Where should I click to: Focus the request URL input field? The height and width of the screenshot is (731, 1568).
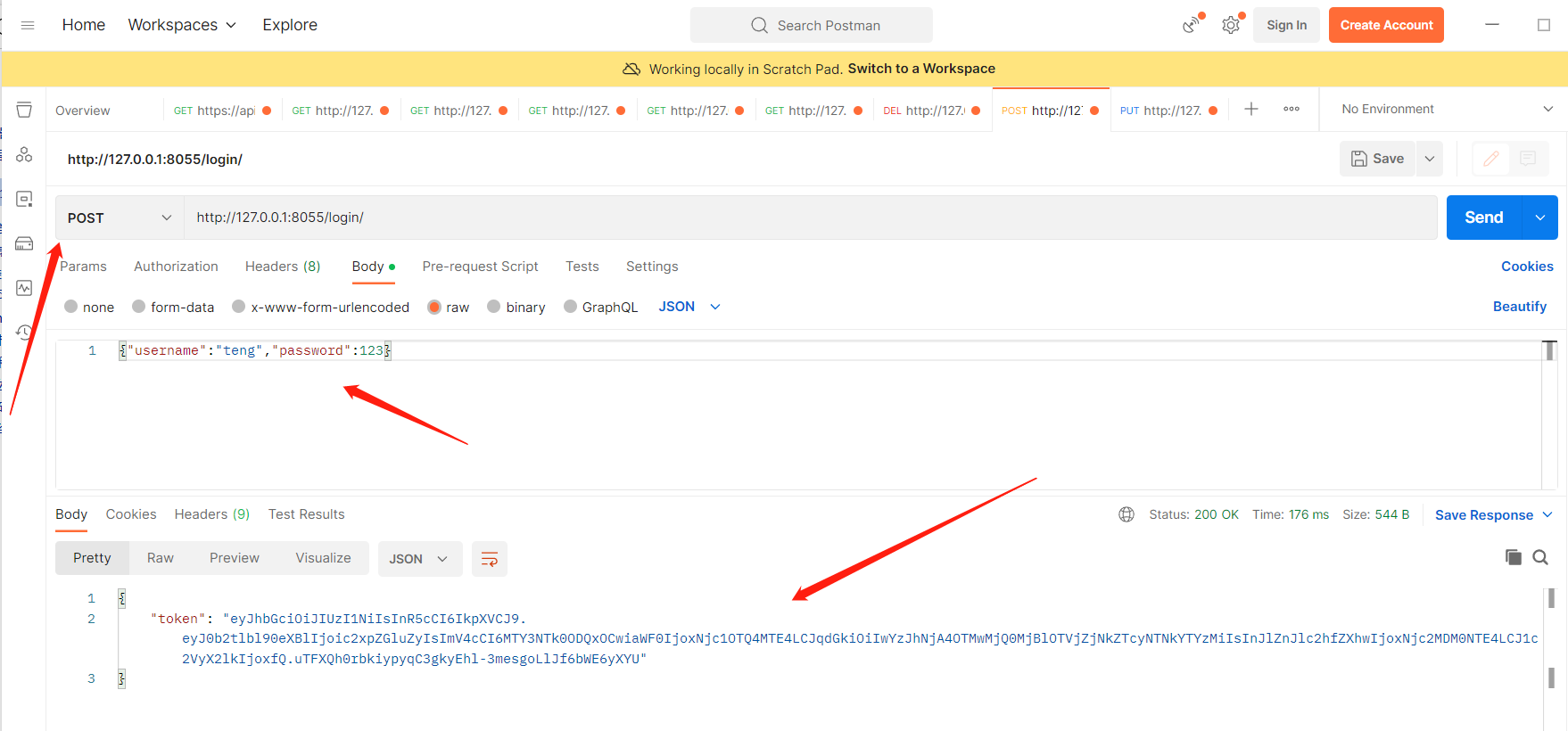pyautogui.click(x=810, y=218)
